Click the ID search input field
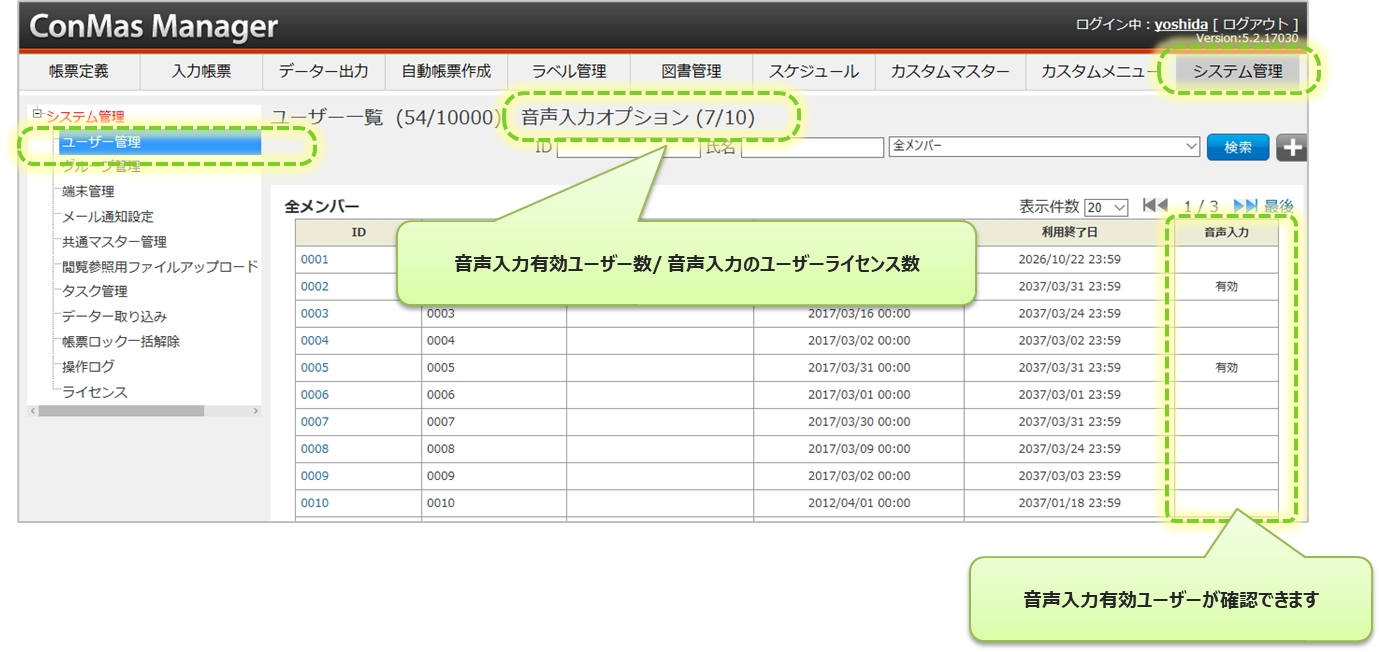 point(628,147)
